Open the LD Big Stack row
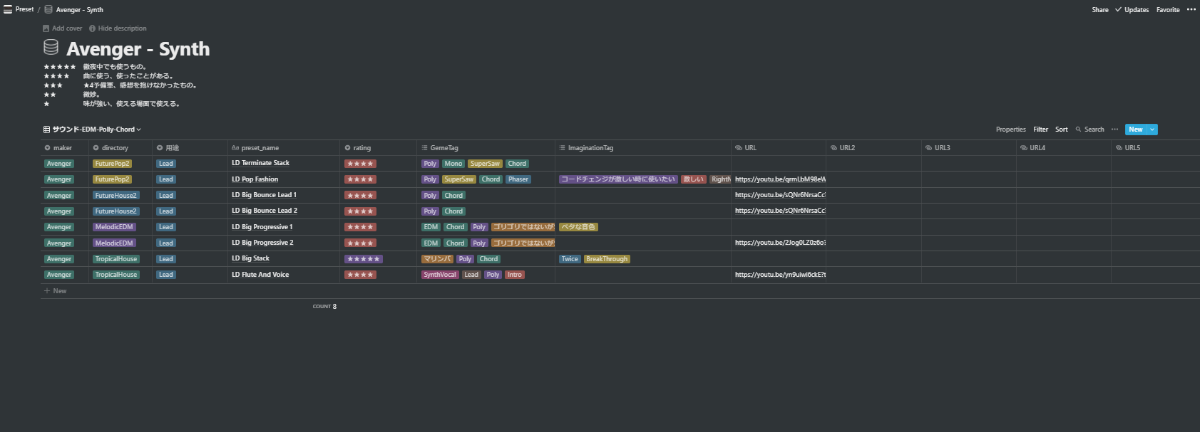This screenshot has height=432, width=1200. point(250,259)
